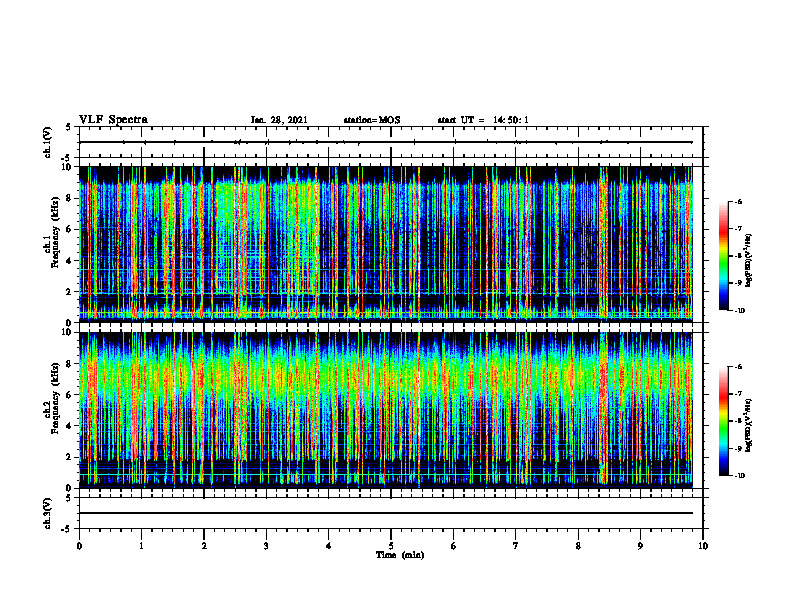Click the time axis tick label "1"
Viewport: 792px width, 612px height.
pos(141,546)
